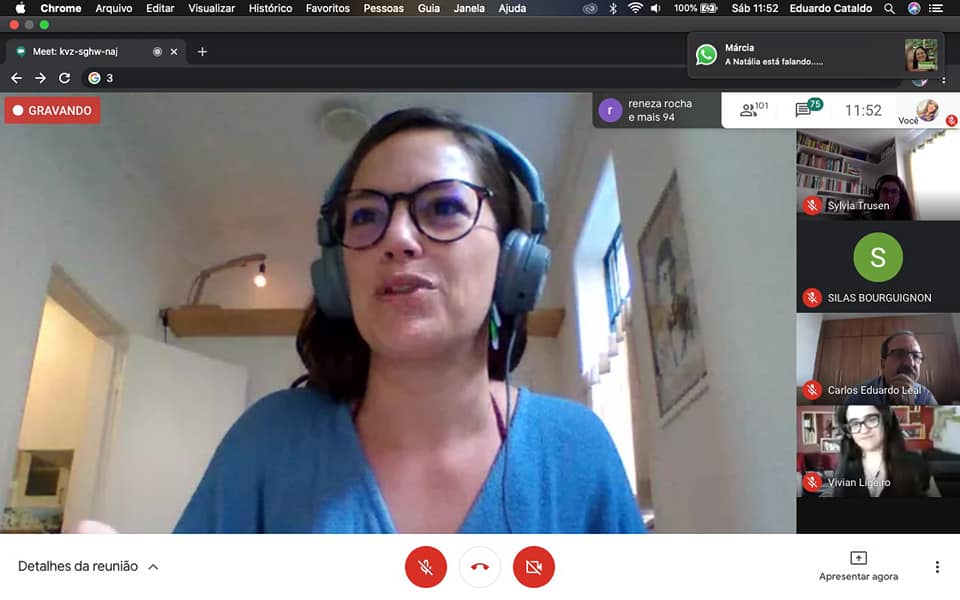Open Spotlight search magnifier

(889, 8)
